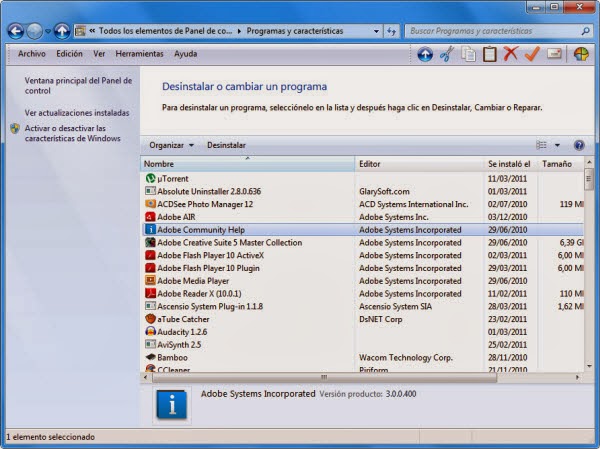Click the large blue info icon in details pane
The height and width of the screenshot is (449, 600).
tap(171, 405)
